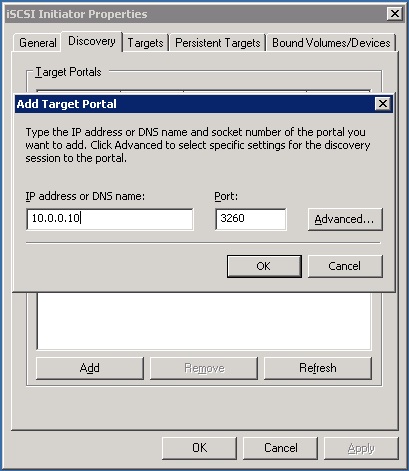The image size is (409, 471).
Task: Confirm Add Target Portal with OK
Action: click(x=264, y=266)
